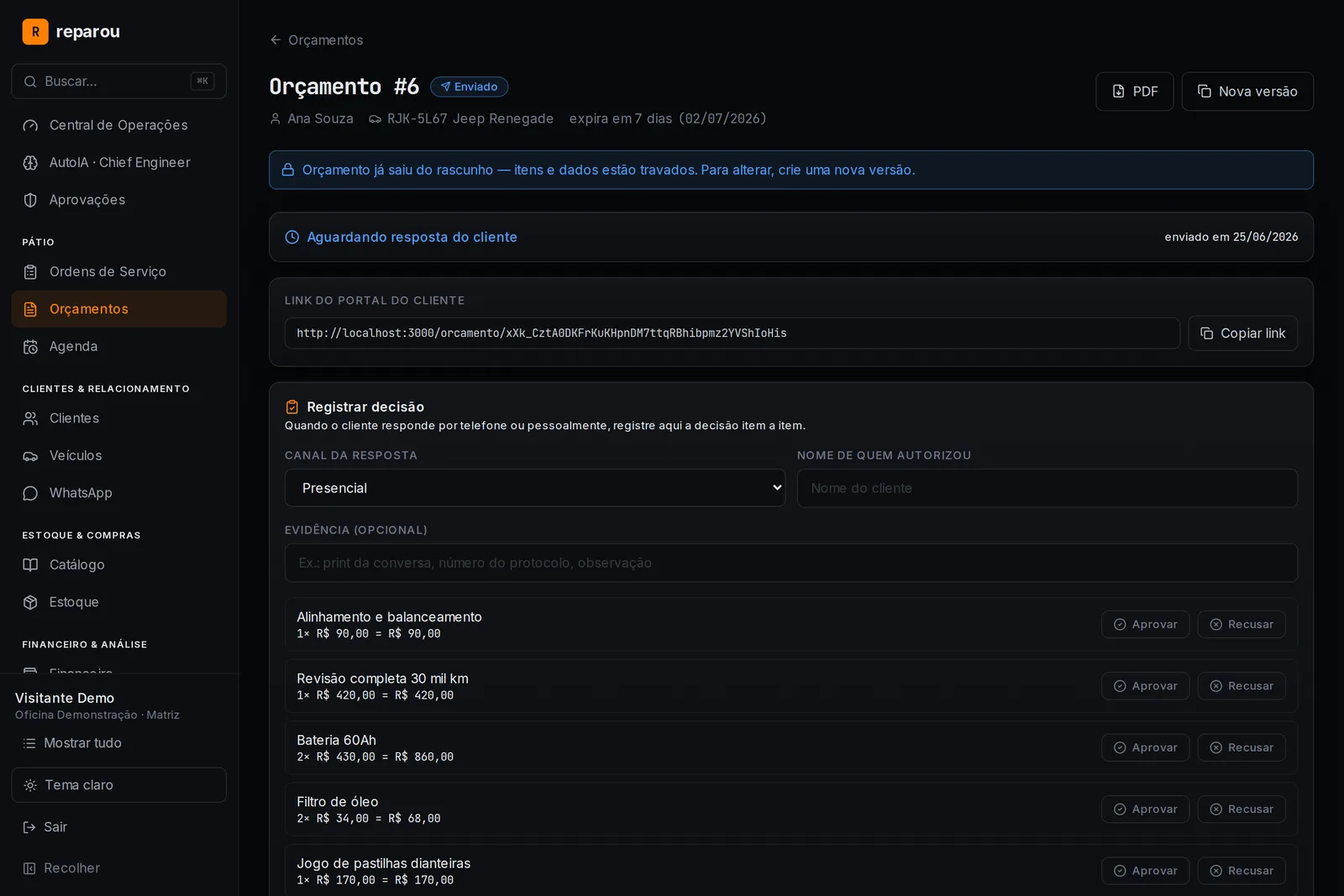The height and width of the screenshot is (896, 1344).
Task: Approve the Filtro de óleo item
Action: click(x=1146, y=810)
